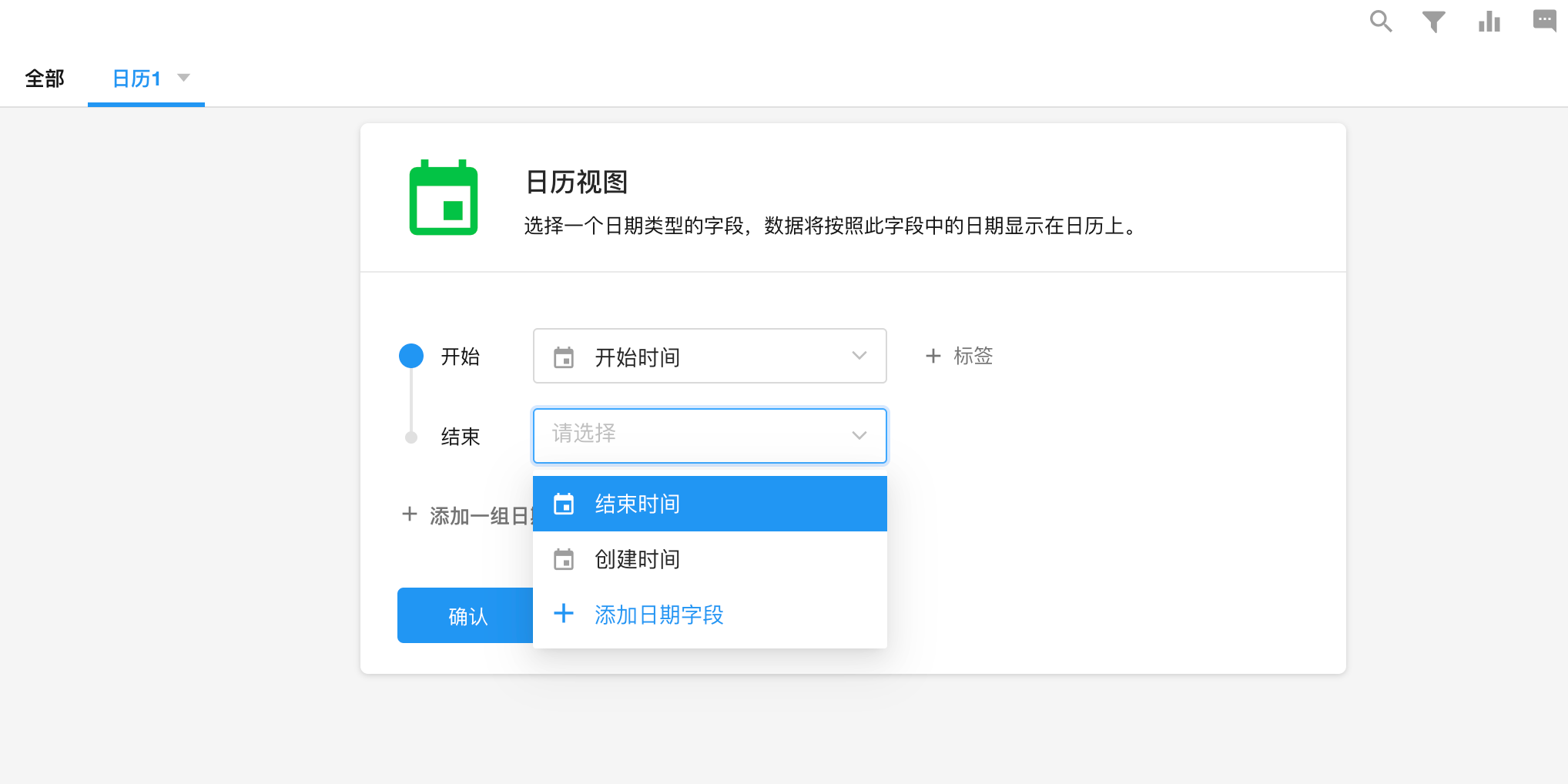Image resolution: width=1568 pixels, height=784 pixels.
Task: Click calendar icon in 开始时间 field
Action: tap(564, 357)
